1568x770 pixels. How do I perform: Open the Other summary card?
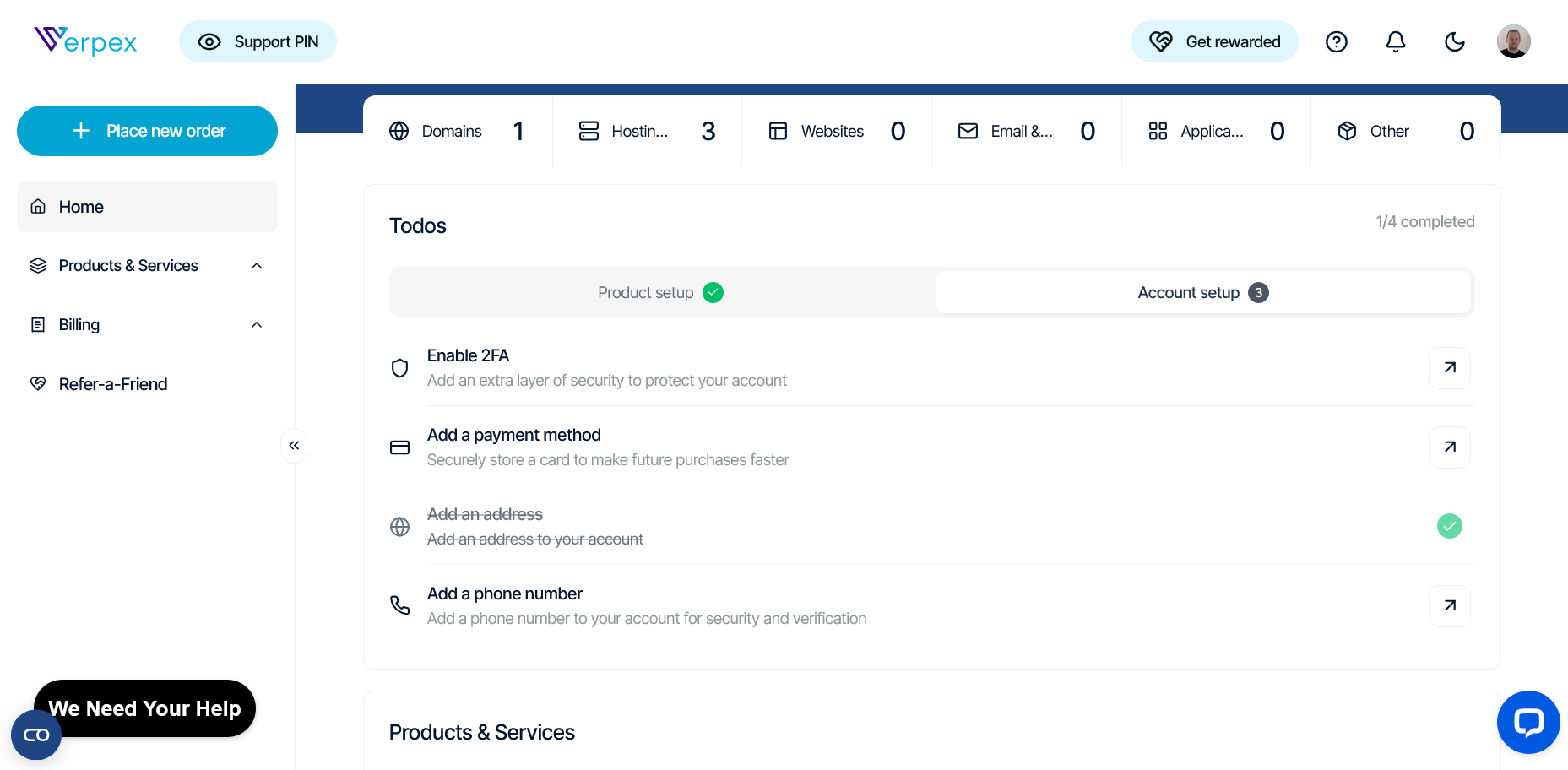pos(1406,132)
